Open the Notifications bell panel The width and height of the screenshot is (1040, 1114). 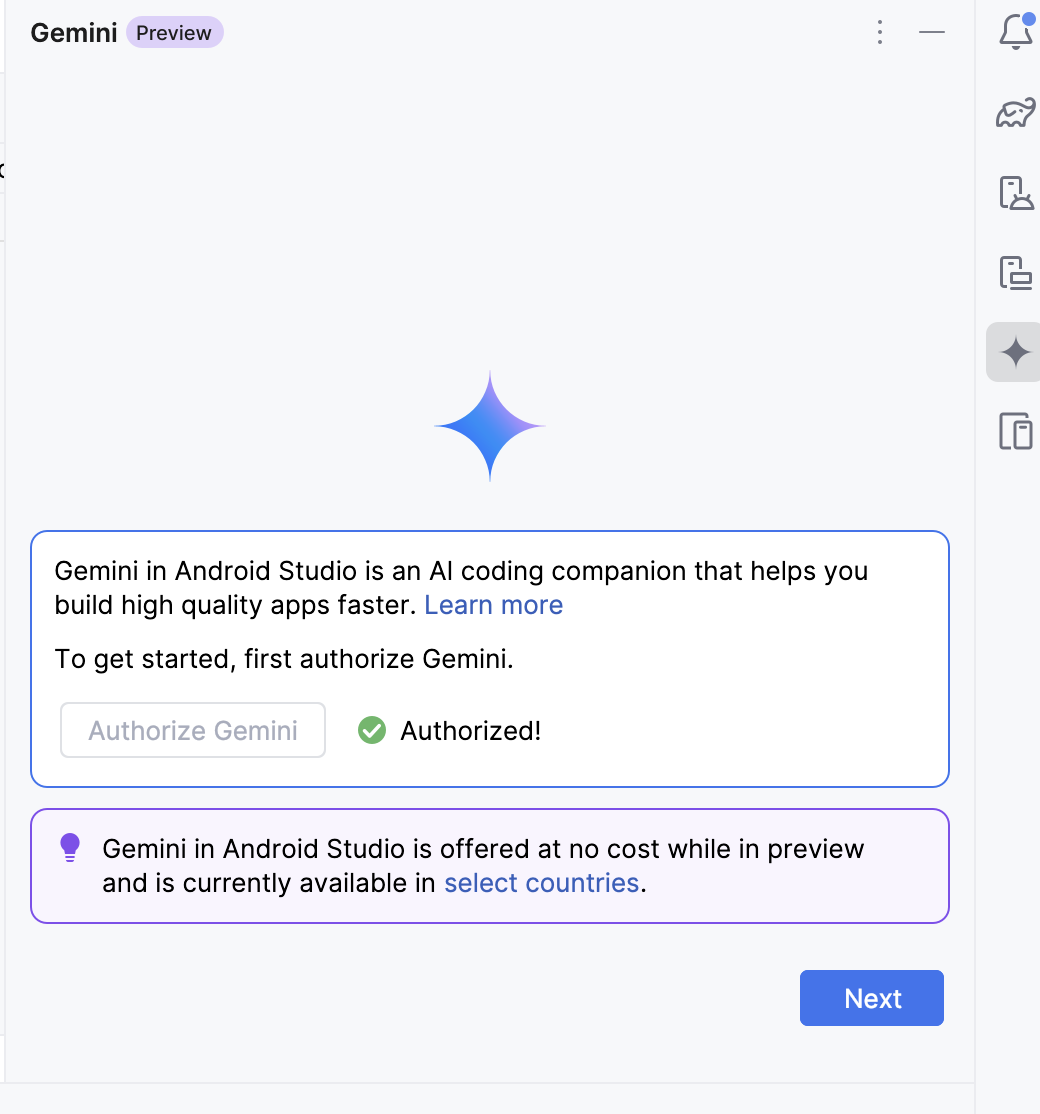1015,33
